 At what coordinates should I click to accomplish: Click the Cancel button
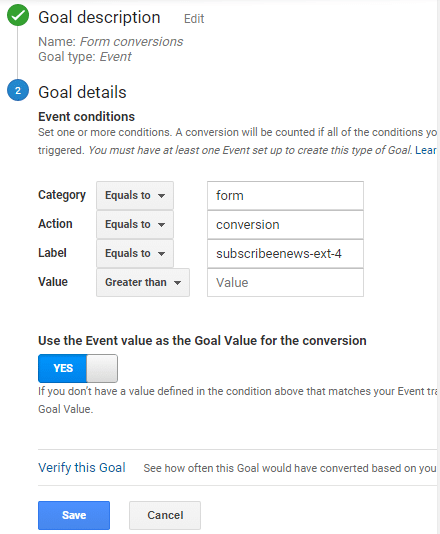point(165,515)
